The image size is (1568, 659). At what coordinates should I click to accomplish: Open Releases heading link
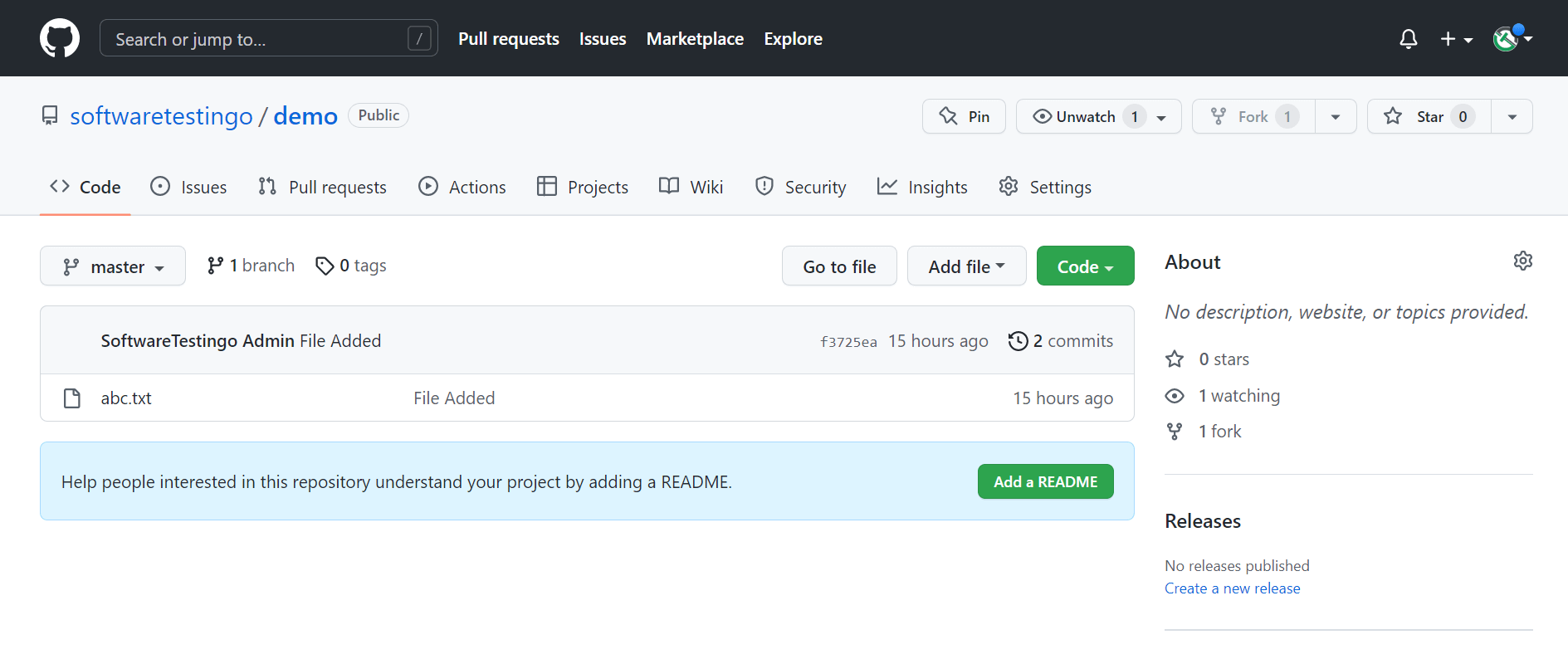click(x=1203, y=521)
